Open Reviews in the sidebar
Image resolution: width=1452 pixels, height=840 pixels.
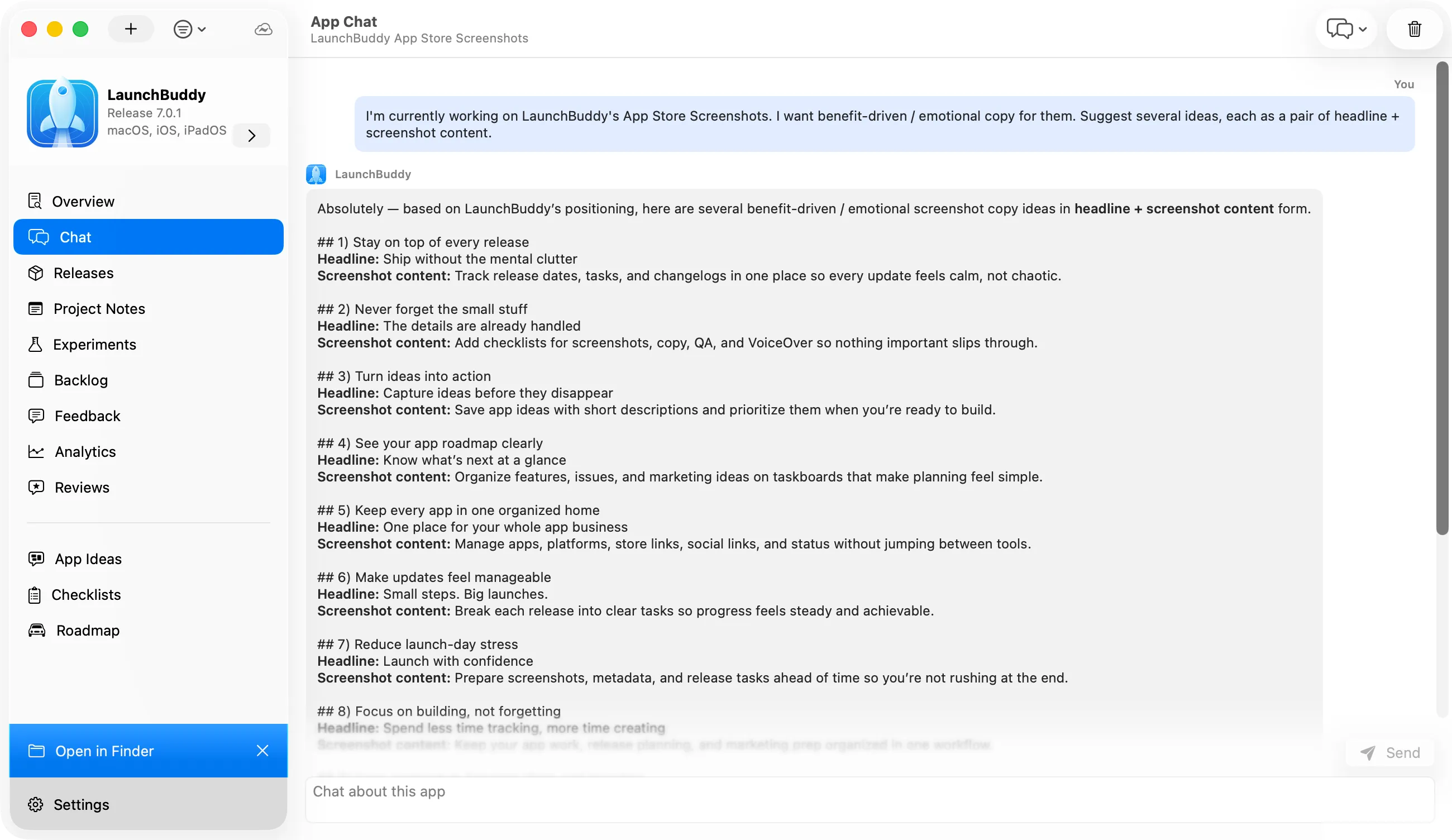[x=148, y=487]
